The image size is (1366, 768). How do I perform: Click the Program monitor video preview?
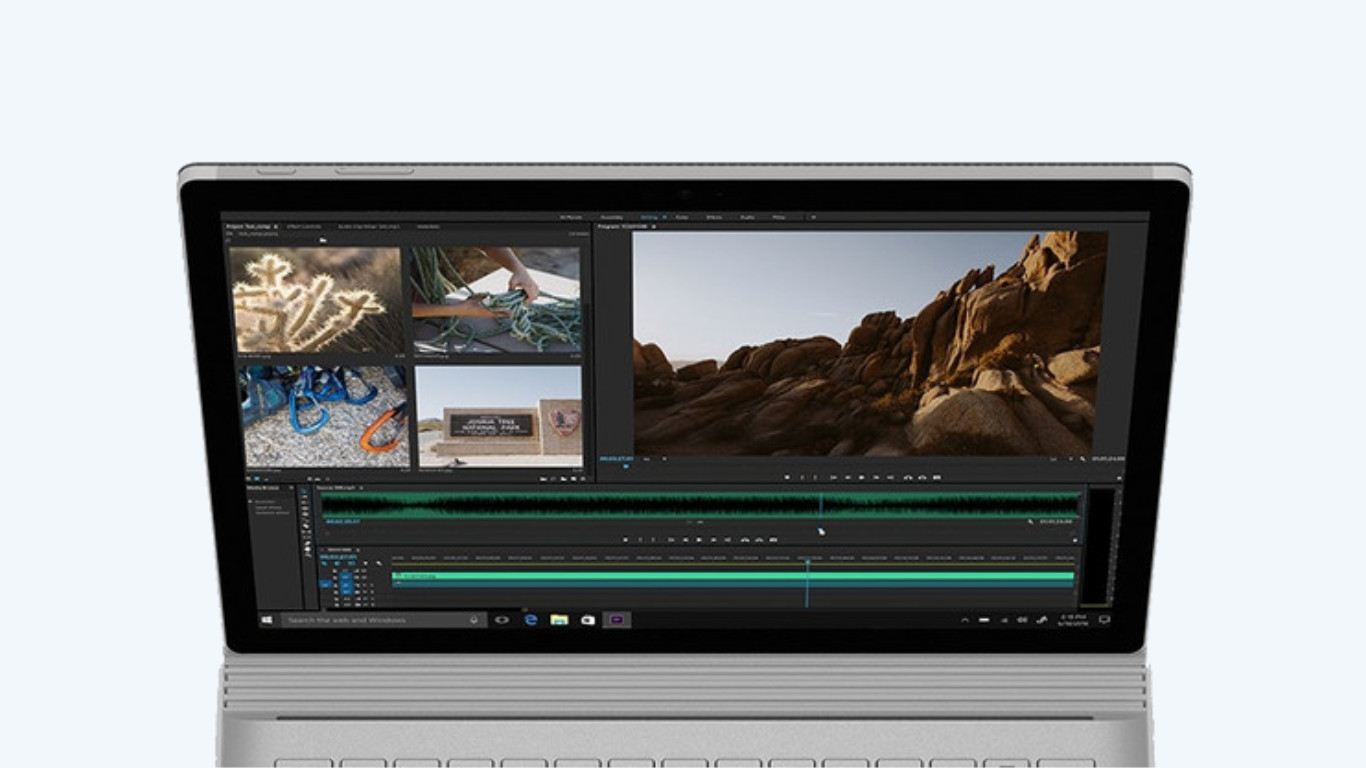(869, 343)
